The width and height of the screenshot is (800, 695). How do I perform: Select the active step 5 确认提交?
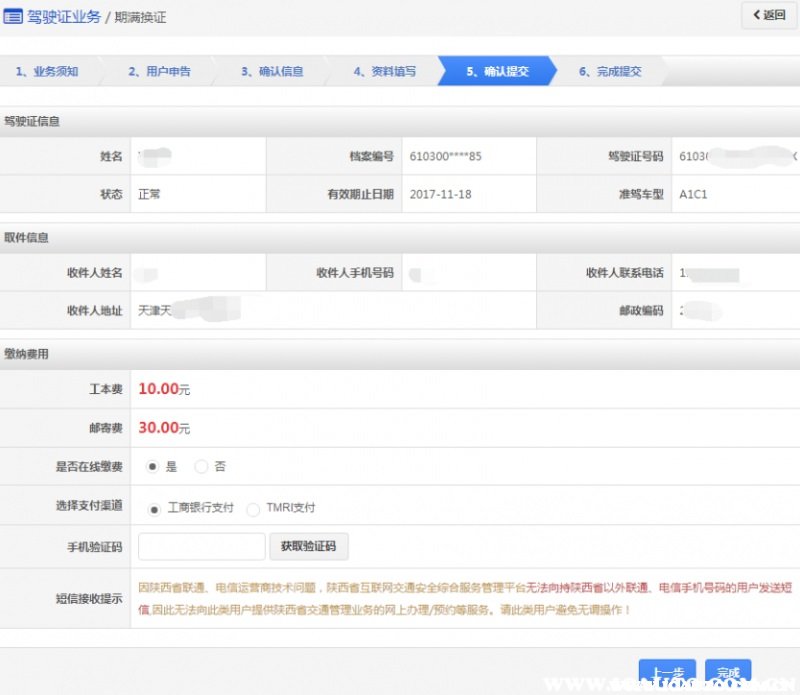point(498,72)
